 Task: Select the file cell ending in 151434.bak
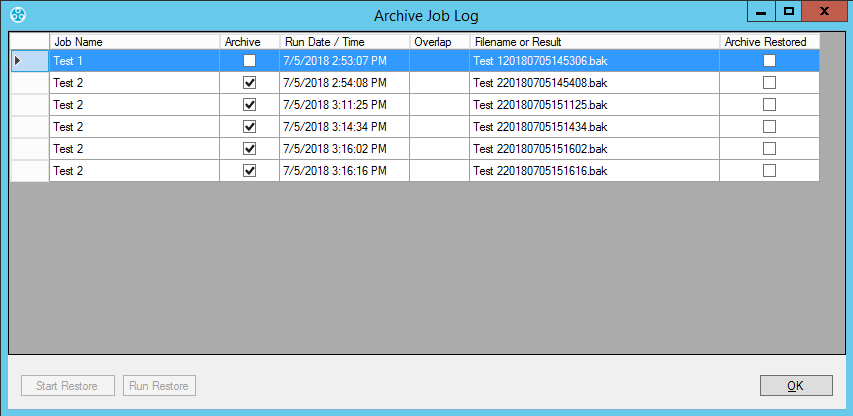click(594, 127)
